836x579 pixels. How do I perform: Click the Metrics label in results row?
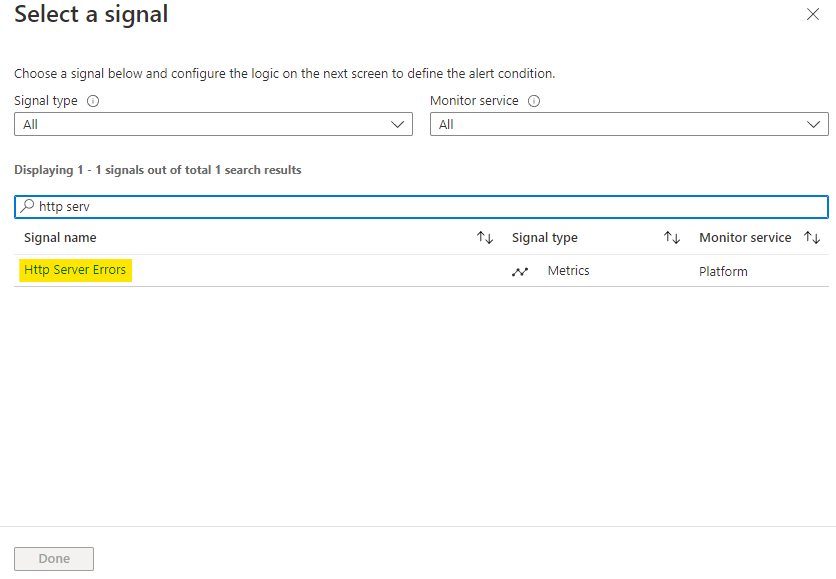(568, 271)
